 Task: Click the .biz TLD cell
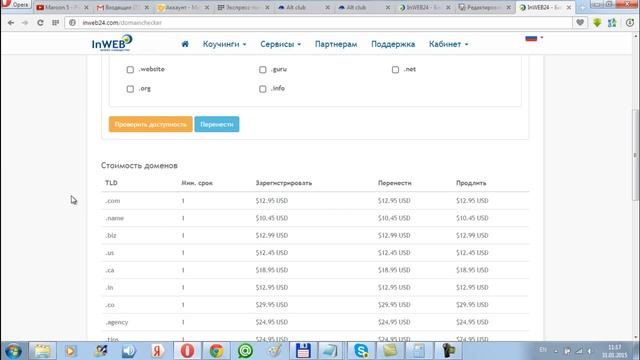click(x=111, y=236)
